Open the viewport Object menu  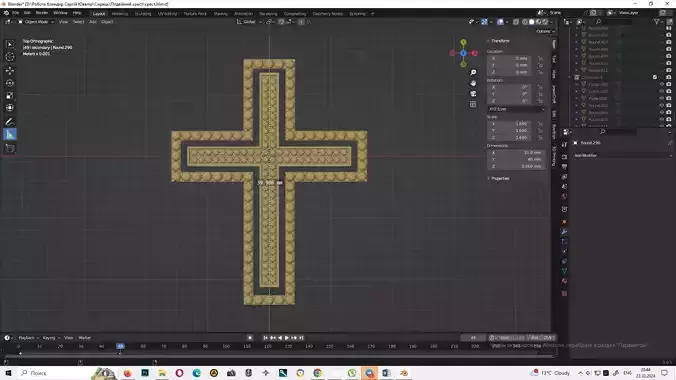click(107, 22)
